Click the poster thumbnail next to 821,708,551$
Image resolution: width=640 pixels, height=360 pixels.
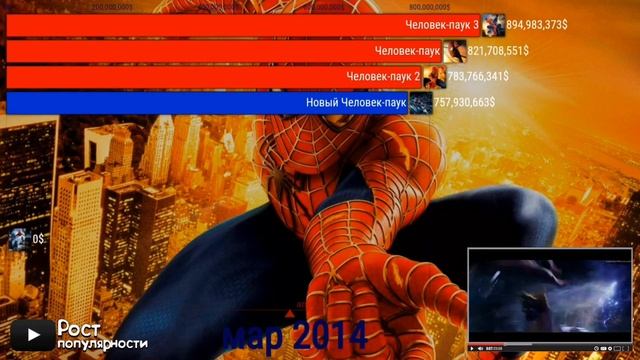[455, 51]
